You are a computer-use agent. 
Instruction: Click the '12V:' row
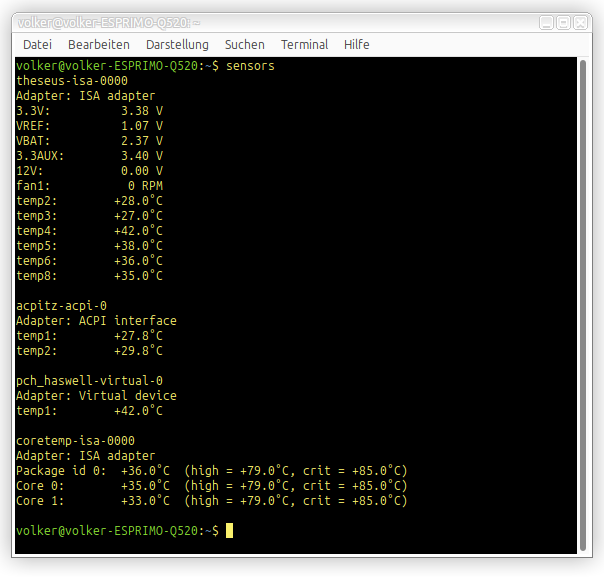89,171
